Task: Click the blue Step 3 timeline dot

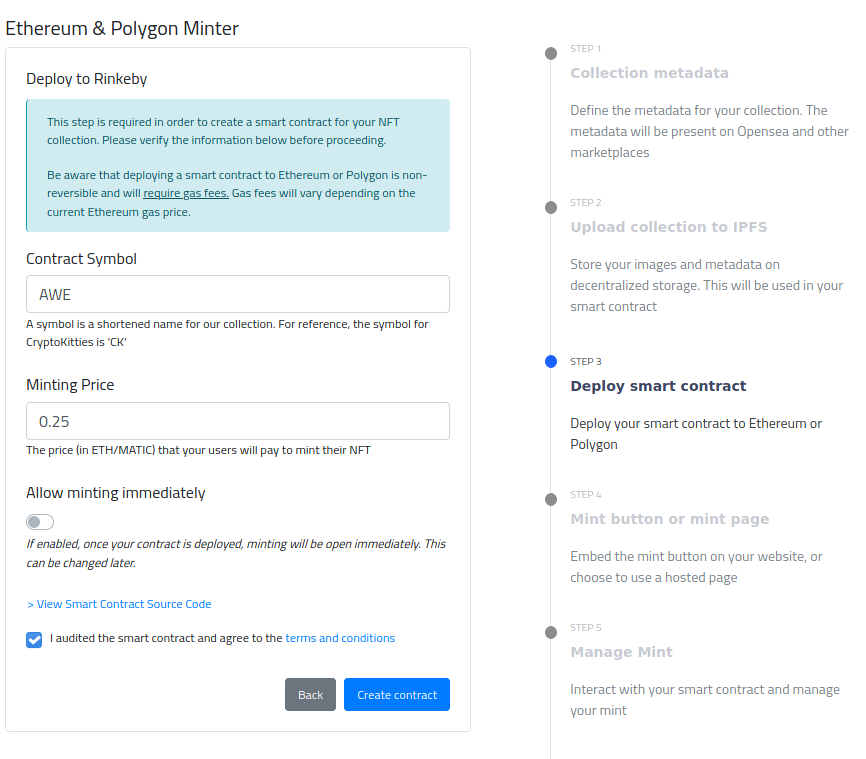Action: tap(551, 362)
